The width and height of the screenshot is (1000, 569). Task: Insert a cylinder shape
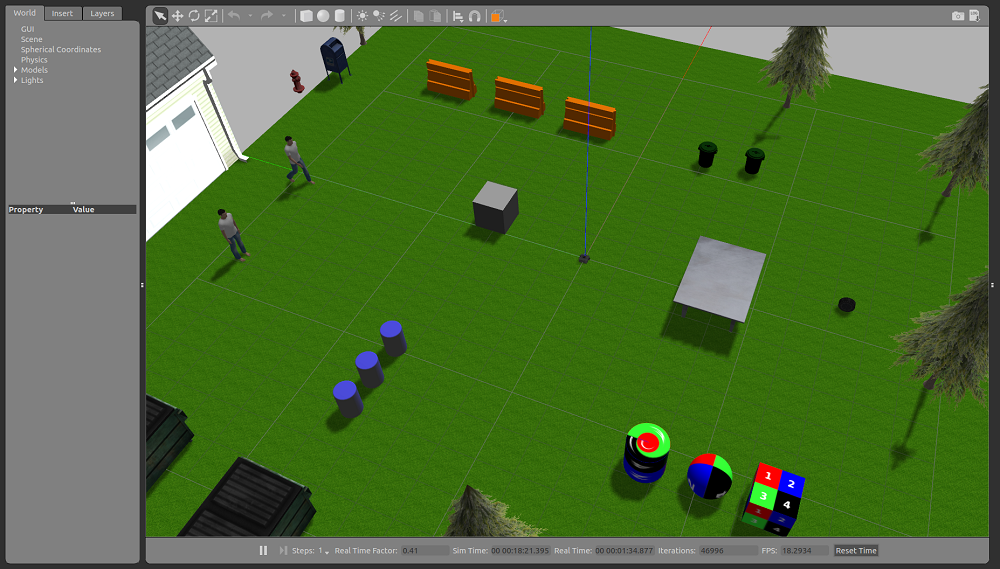point(339,16)
